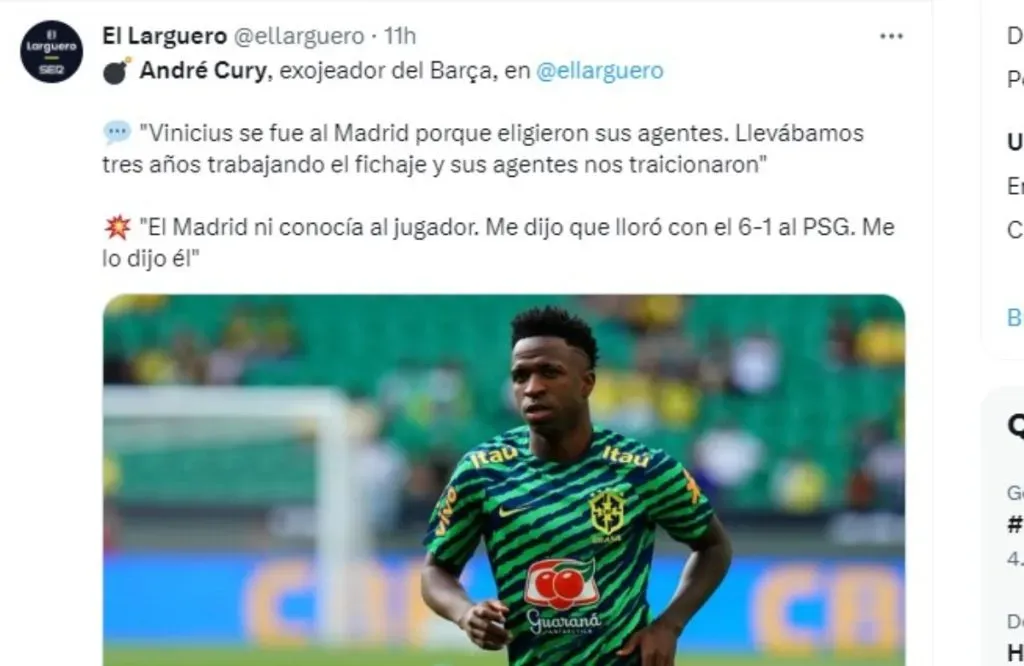Open the tweet's three-dot more options menu
This screenshot has width=1024, height=666.
(x=891, y=36)
